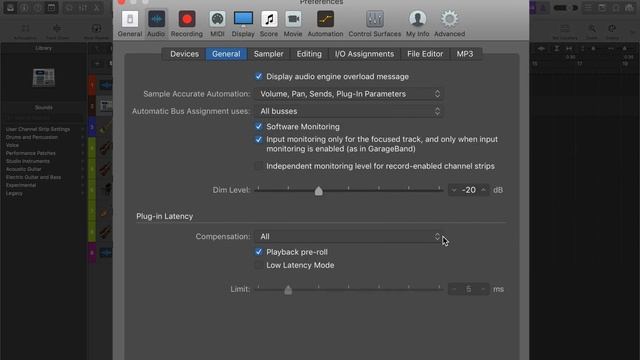Select the General audio tab

(226, 54)
